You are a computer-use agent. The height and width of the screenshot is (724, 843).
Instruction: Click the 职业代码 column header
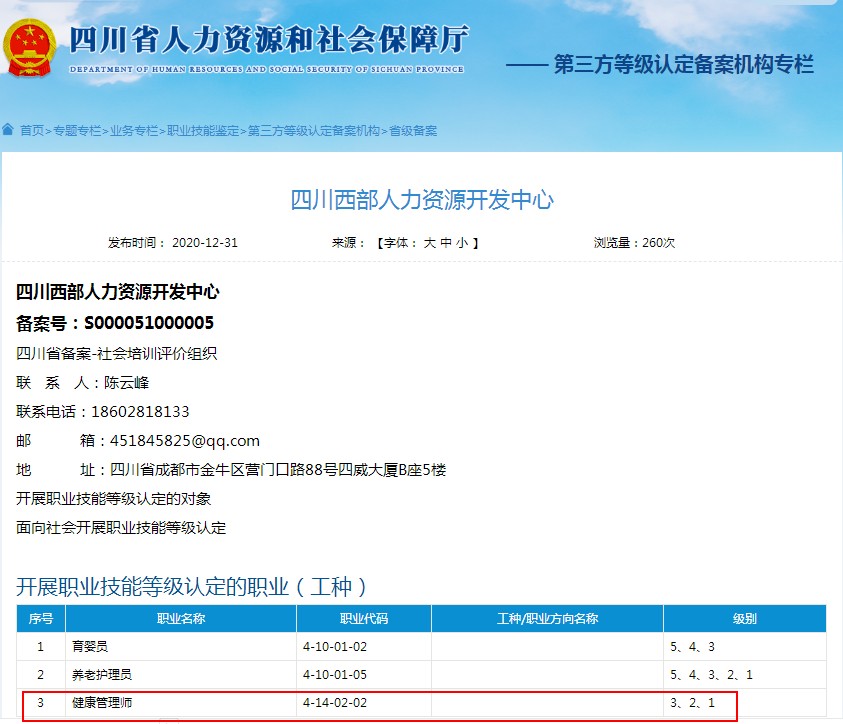(x=363, y=619)
